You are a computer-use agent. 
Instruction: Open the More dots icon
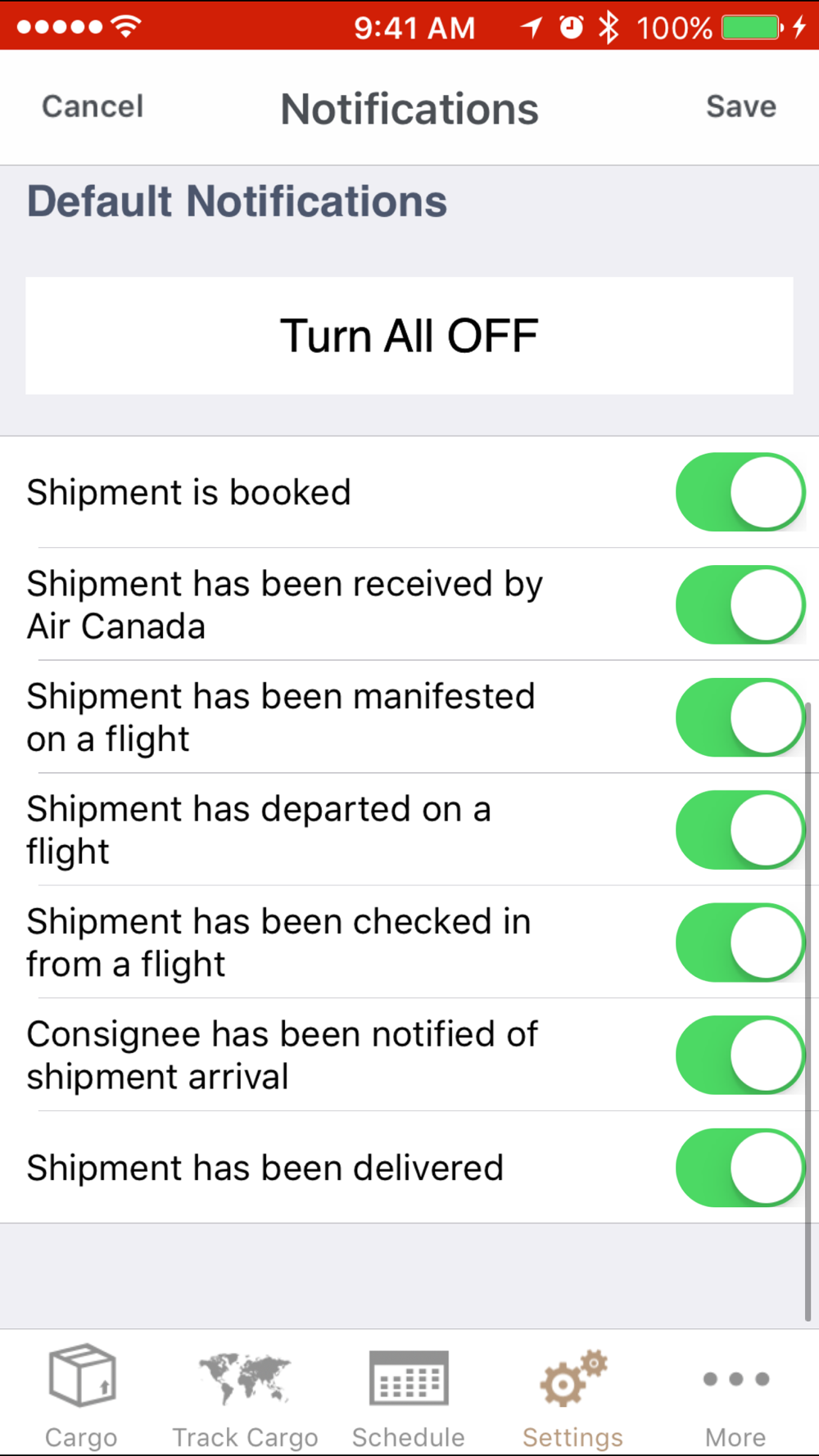point(735,1379)
